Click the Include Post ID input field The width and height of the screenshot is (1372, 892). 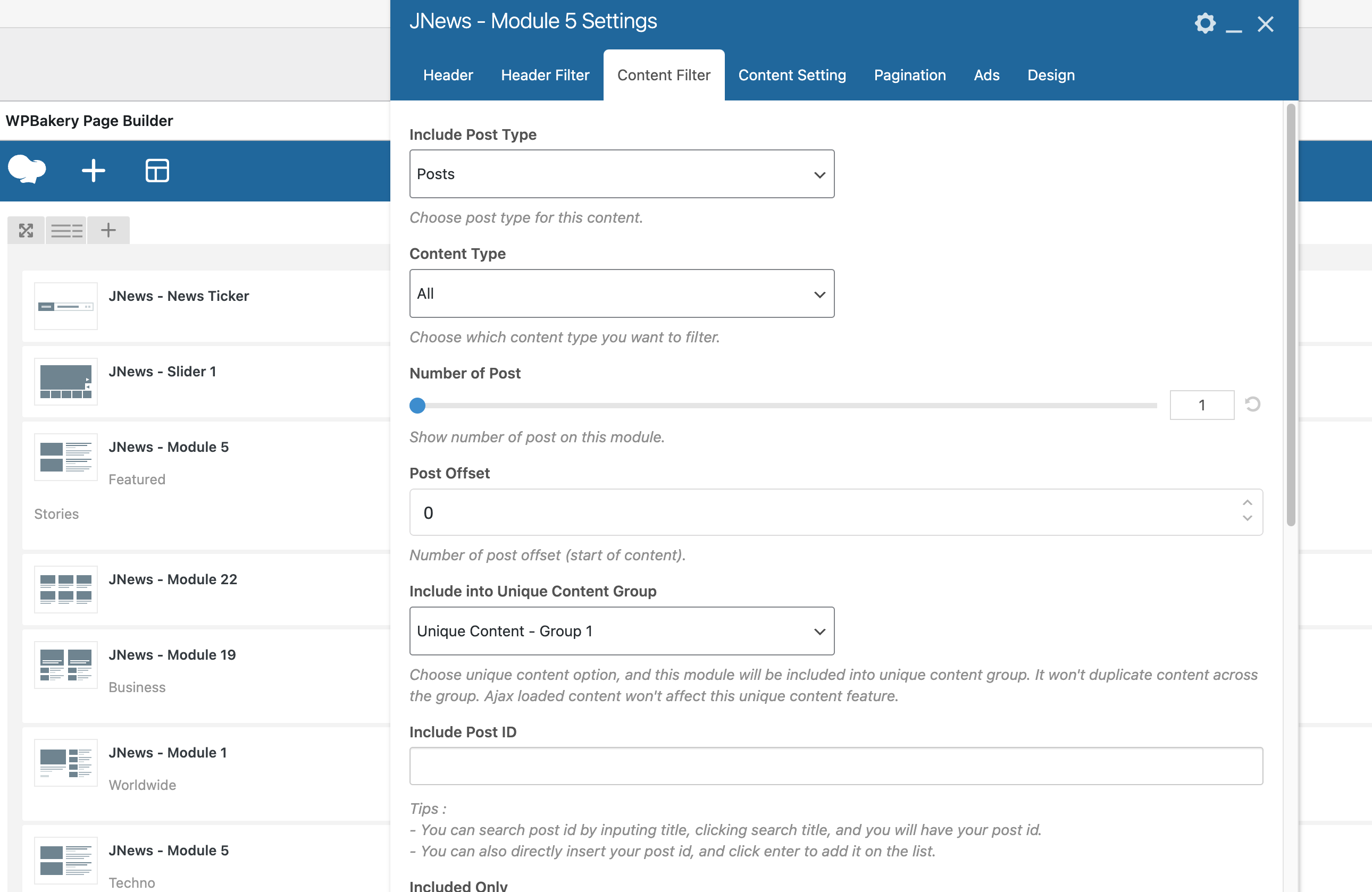coord(836,766)
